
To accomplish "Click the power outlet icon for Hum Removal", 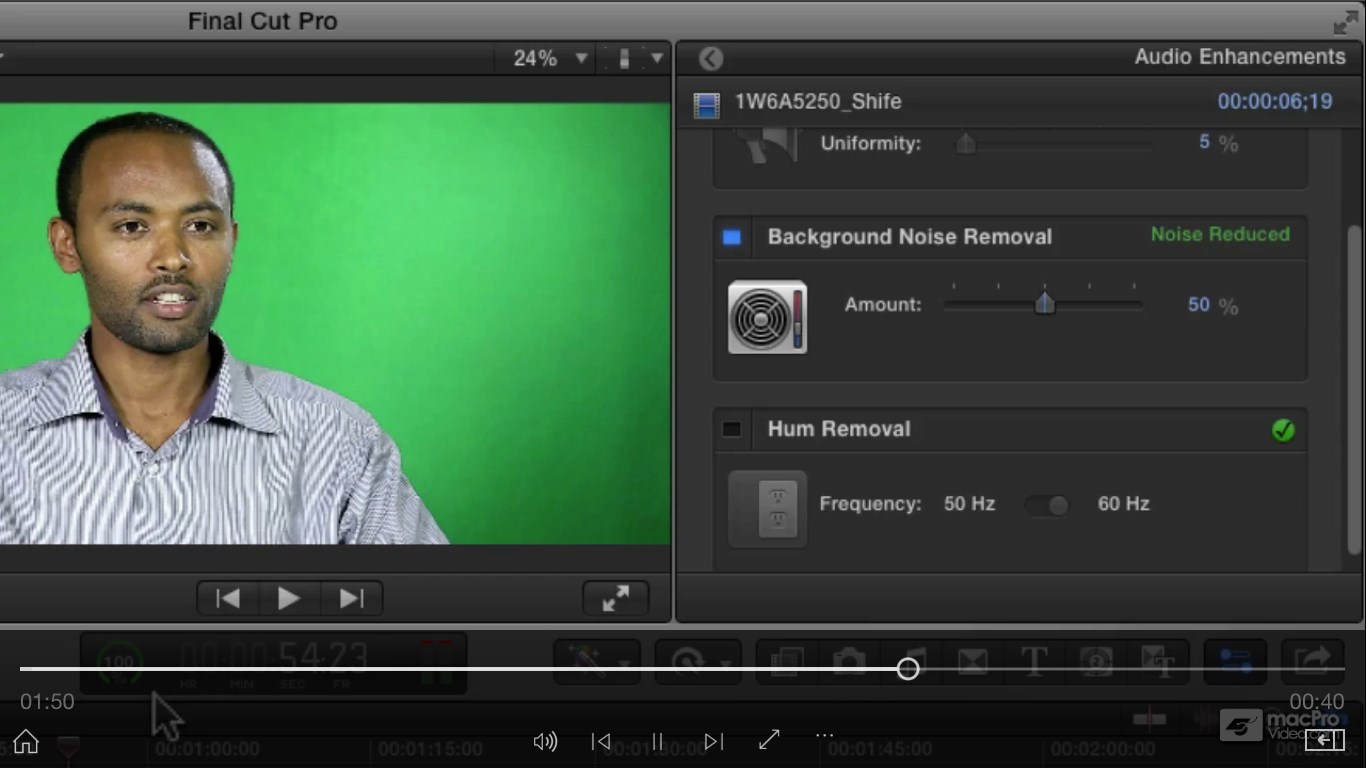I will [767, 508].
